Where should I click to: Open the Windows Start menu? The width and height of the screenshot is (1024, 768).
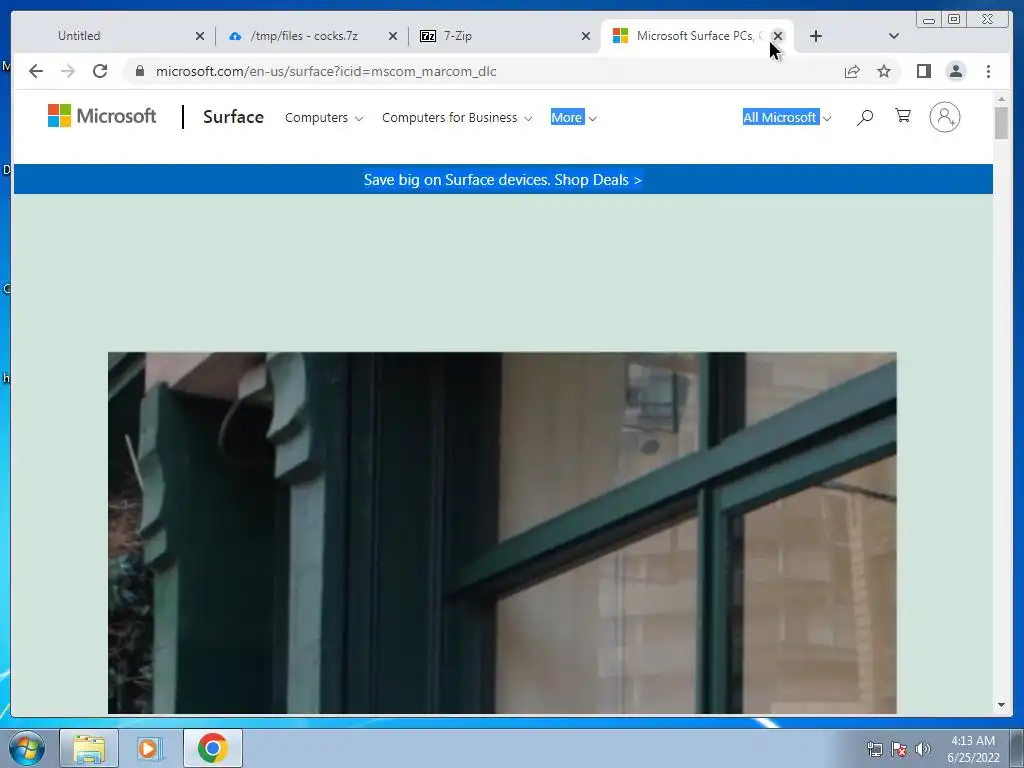click(27, 748)
